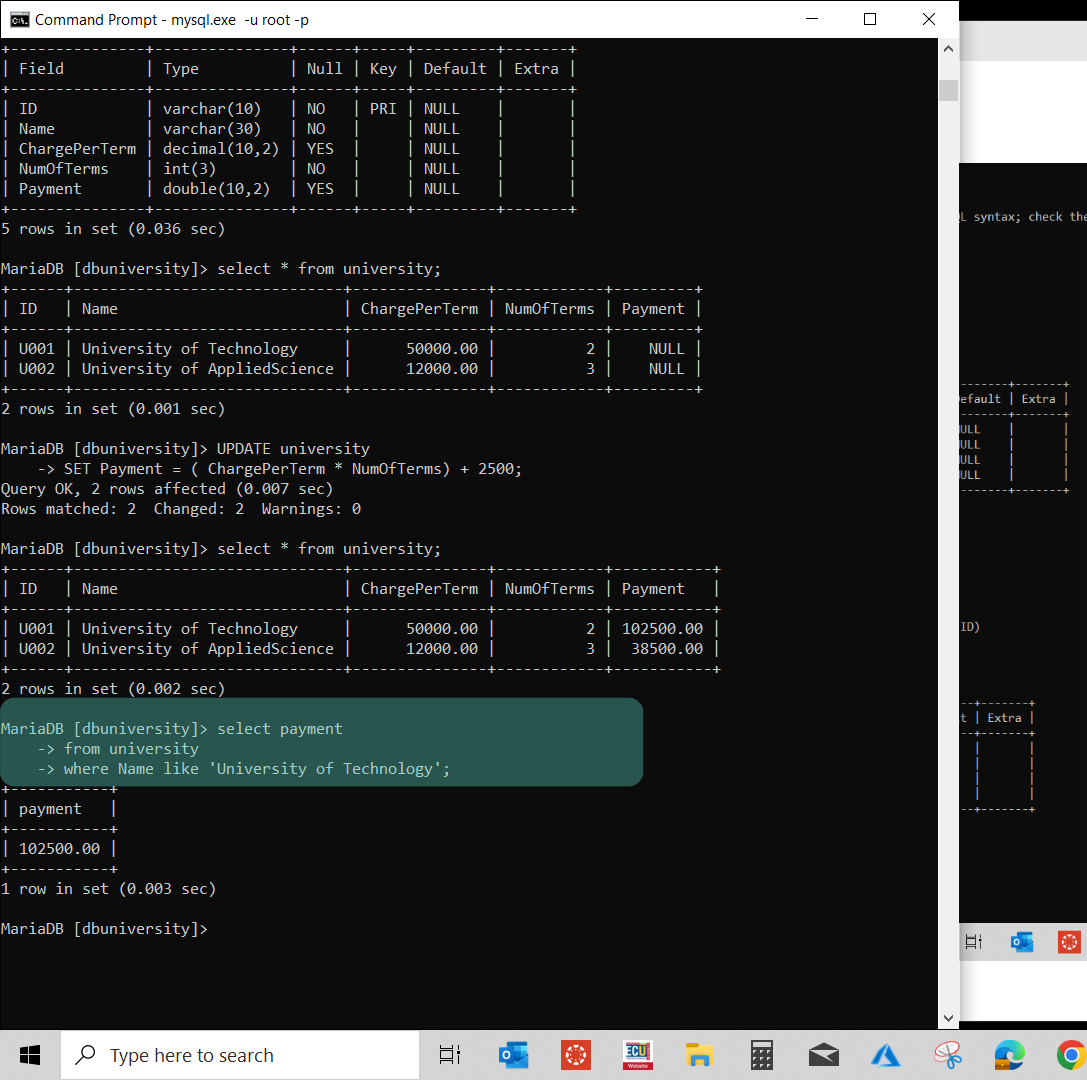Open Google Chrome from the taskbar
The image size is (1087, 1080).
pos(1071,1054)
